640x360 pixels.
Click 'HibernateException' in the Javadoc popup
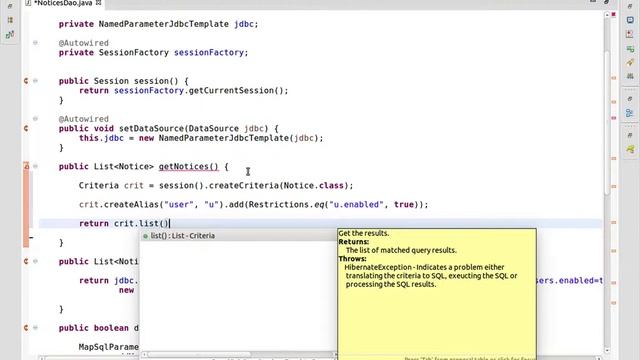pyautogui.click(x=378, y=267)
